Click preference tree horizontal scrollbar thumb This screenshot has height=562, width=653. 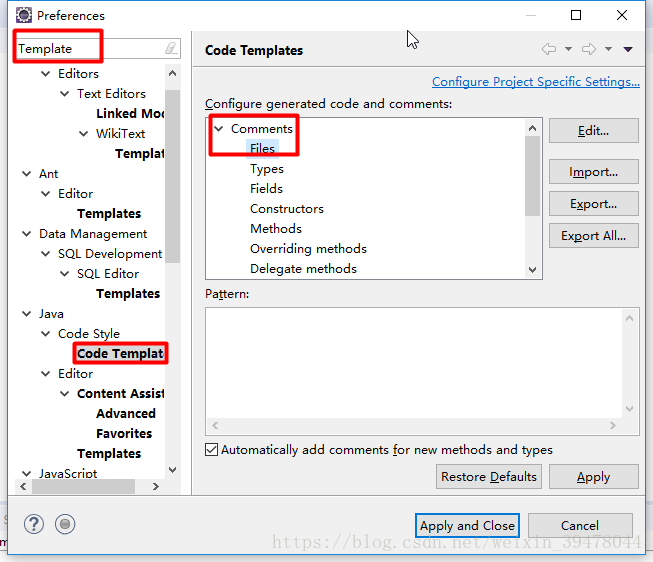point(83,486)
